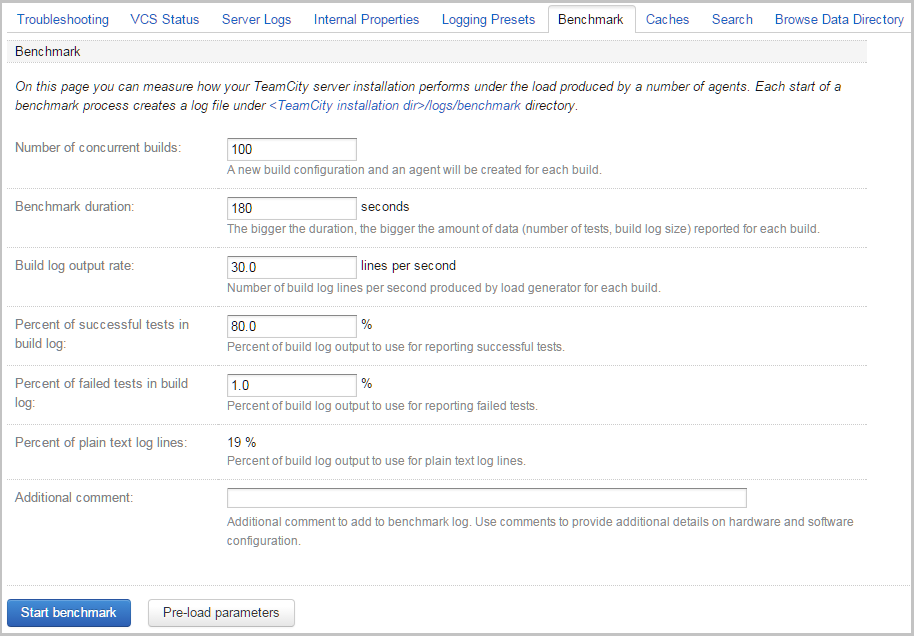The image size is (914, 637).
Task: Click the 19 % plain text value
Action: (241, 442)
